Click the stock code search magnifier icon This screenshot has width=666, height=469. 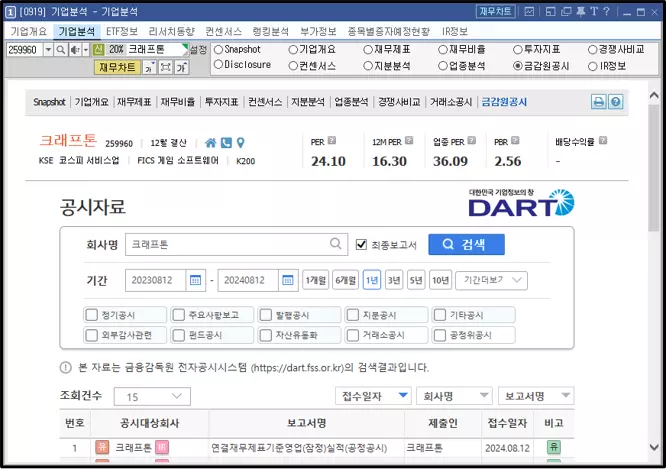pos(61,50)
